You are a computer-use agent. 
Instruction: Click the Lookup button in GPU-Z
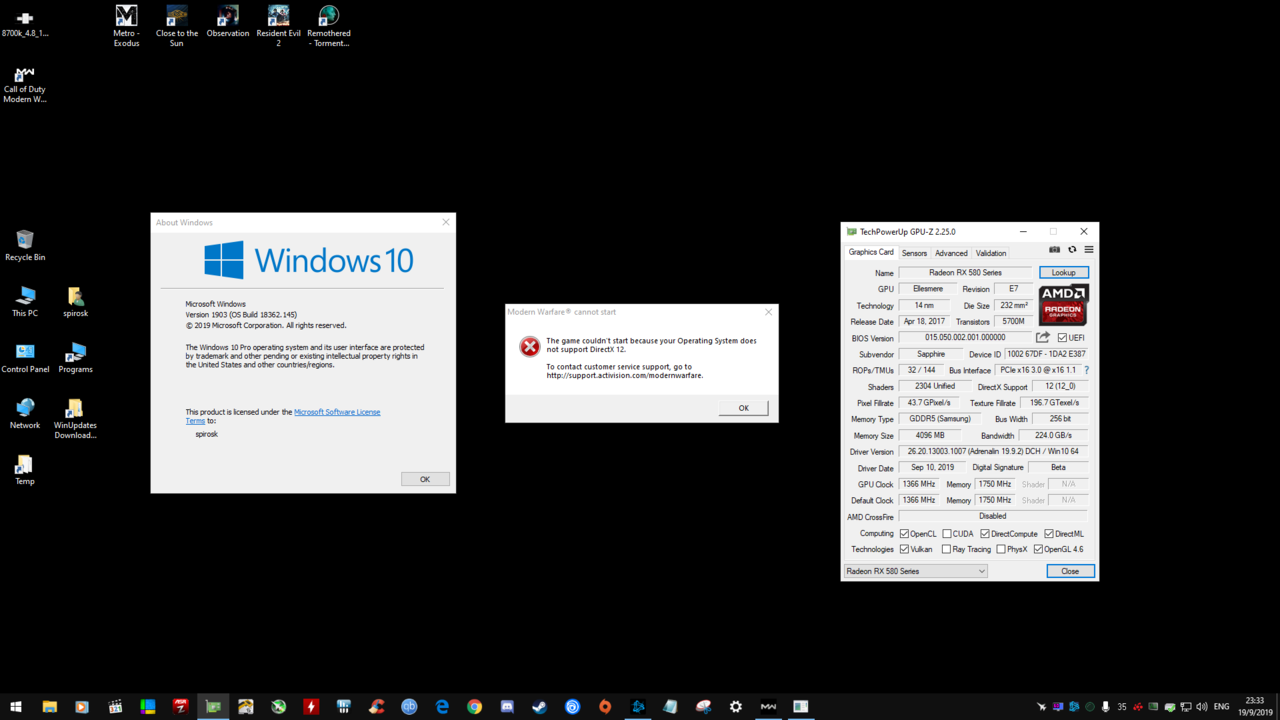(x=1064, y=272)
